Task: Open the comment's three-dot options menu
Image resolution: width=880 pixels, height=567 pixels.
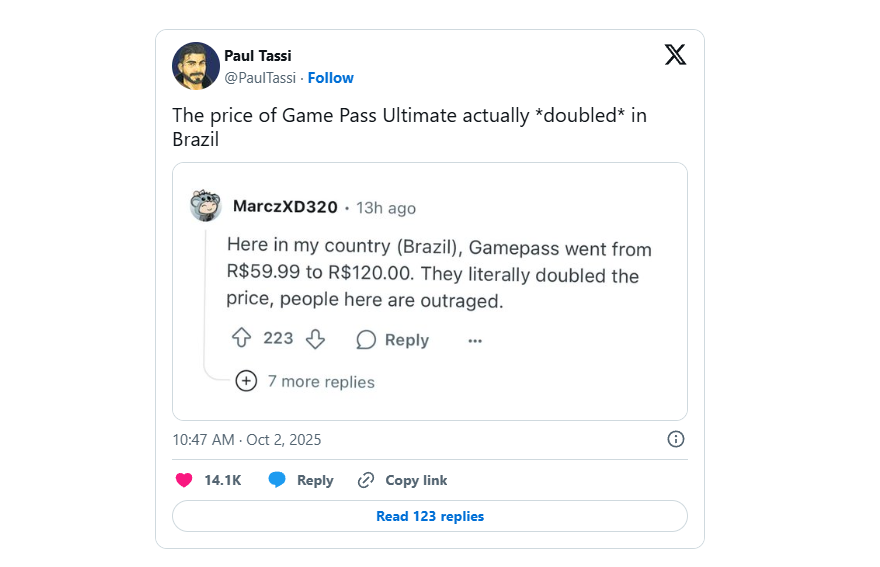Action: point(475,340)
